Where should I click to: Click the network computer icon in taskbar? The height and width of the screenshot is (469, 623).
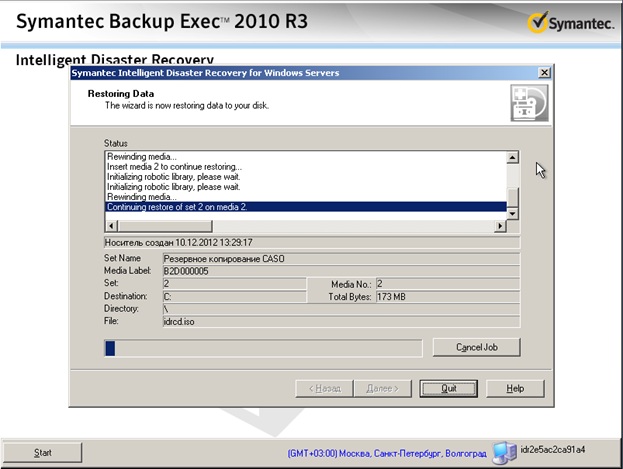click(x=505, y=453)
